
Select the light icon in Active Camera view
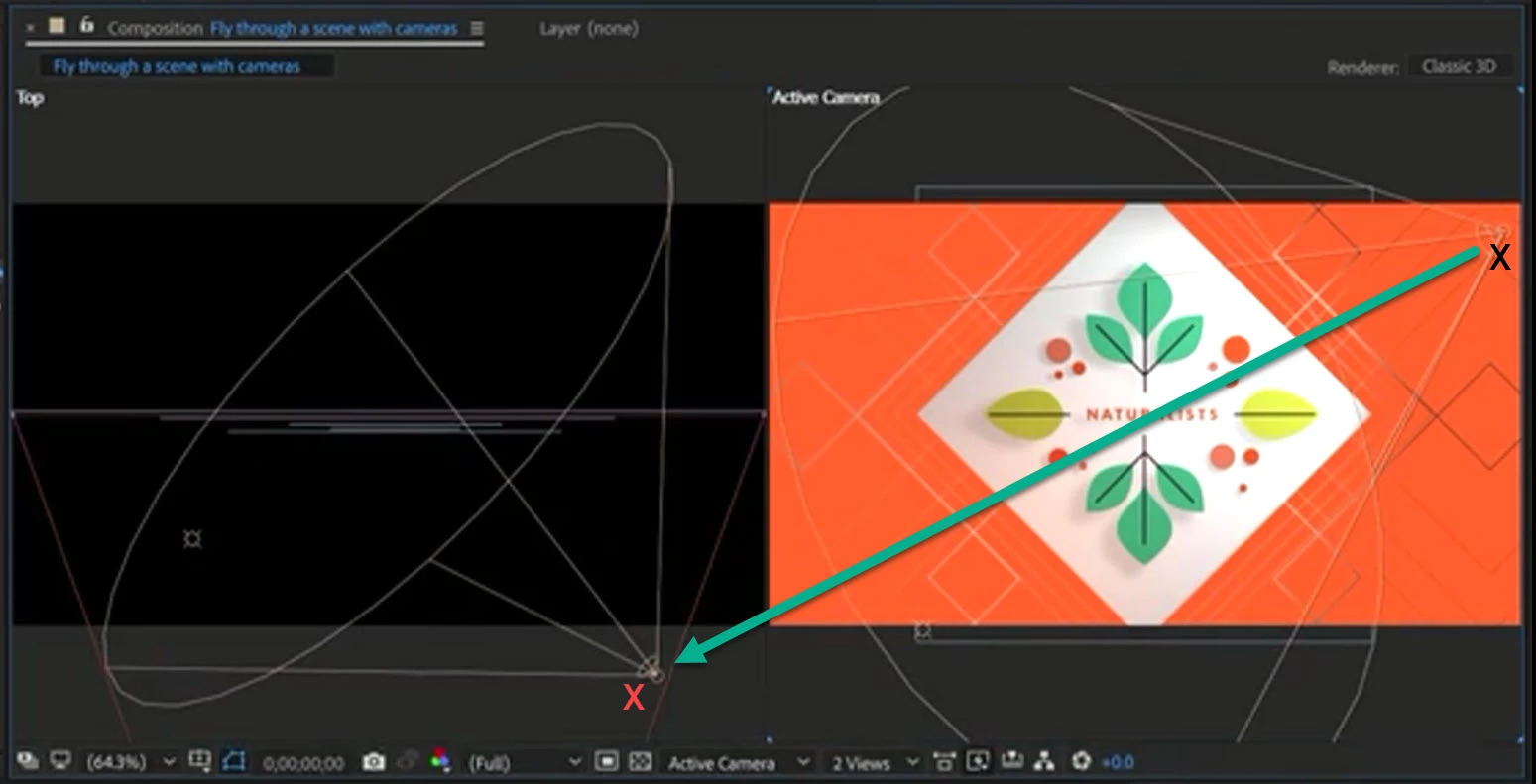click(x=922, y=630)
